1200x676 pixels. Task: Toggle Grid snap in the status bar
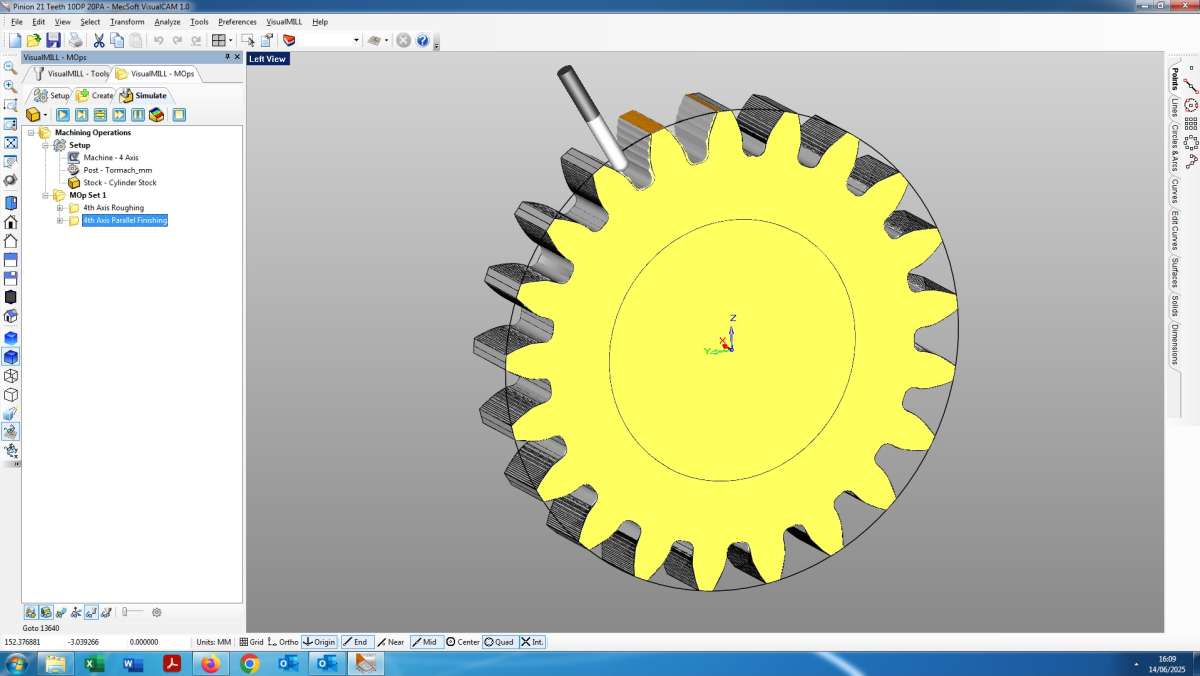point(251,642)
